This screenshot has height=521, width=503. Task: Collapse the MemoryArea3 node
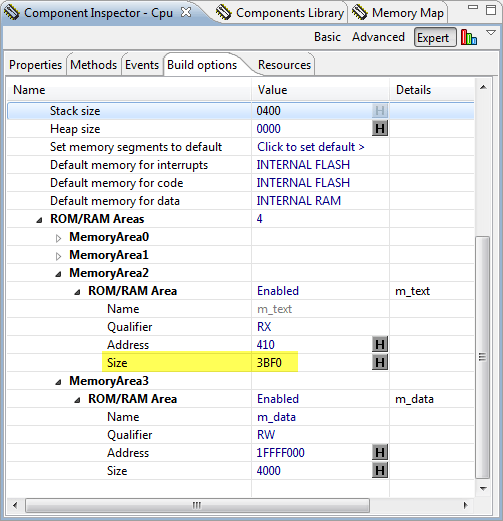tap(58, 382)
